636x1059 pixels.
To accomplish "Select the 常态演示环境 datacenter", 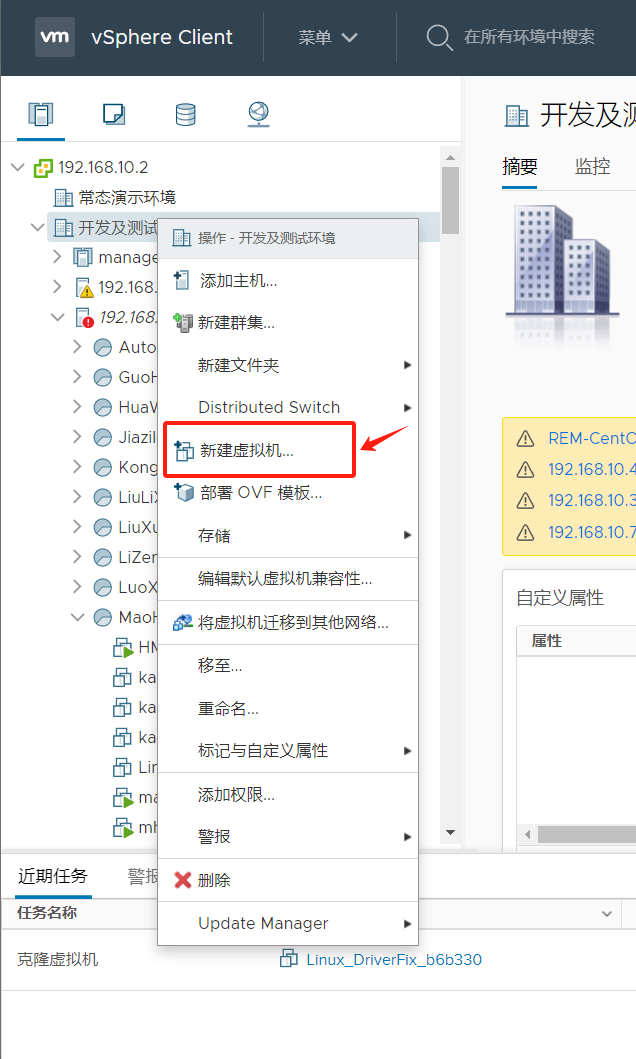I will (x=127, y=197).
